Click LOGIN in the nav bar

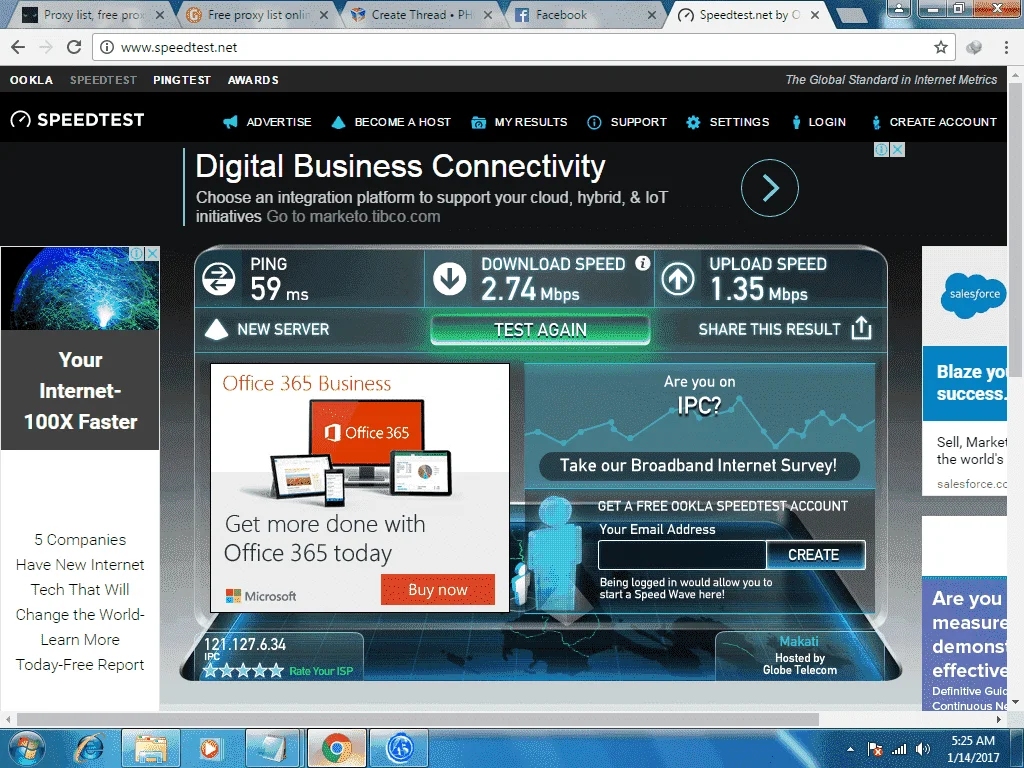[x=818, y=122]
